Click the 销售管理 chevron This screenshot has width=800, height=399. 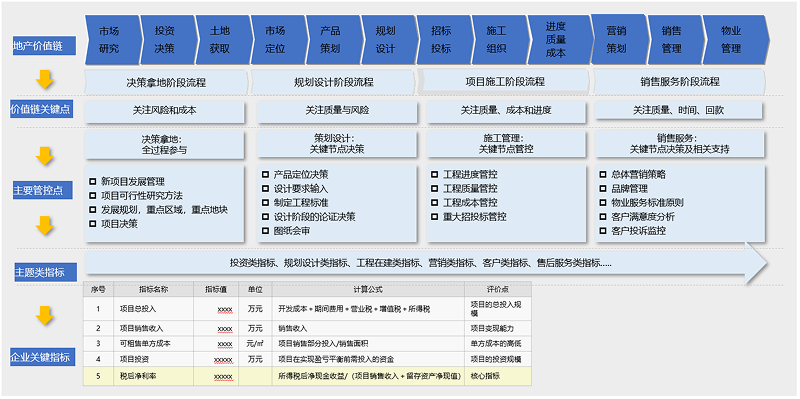(x=674, y=40)
